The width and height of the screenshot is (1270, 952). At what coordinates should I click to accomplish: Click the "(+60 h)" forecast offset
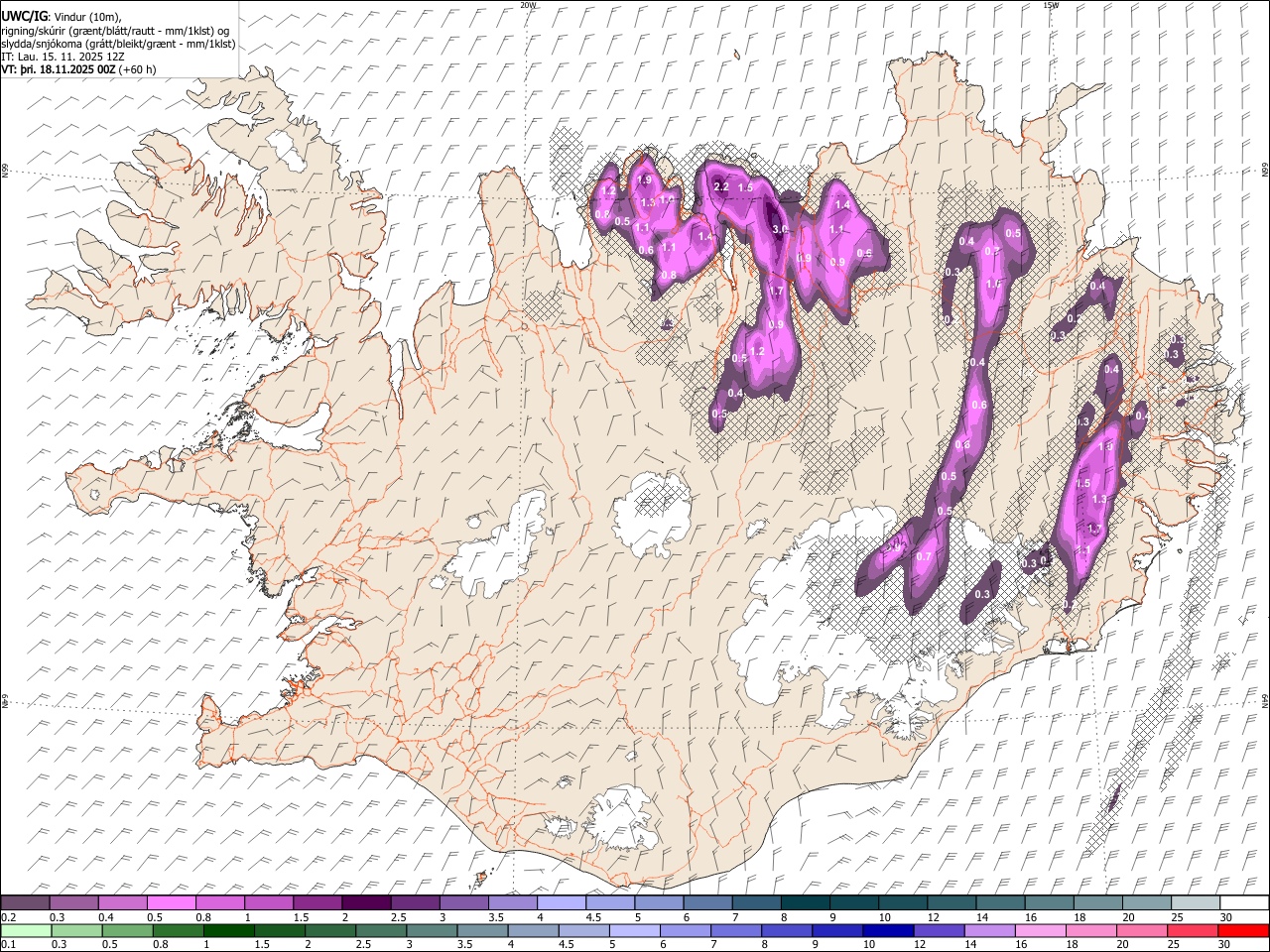(x=138, y=69)
